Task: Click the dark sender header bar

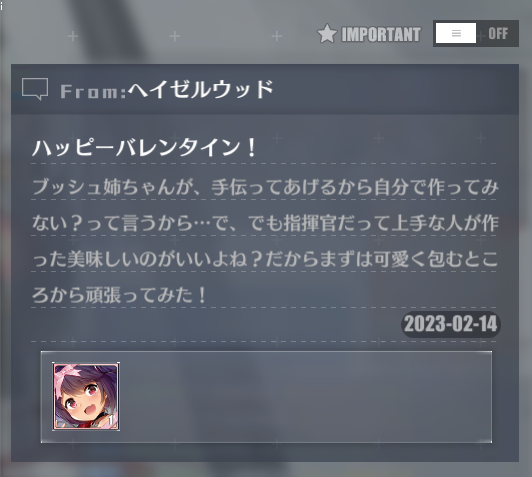Action: (265, 89)
